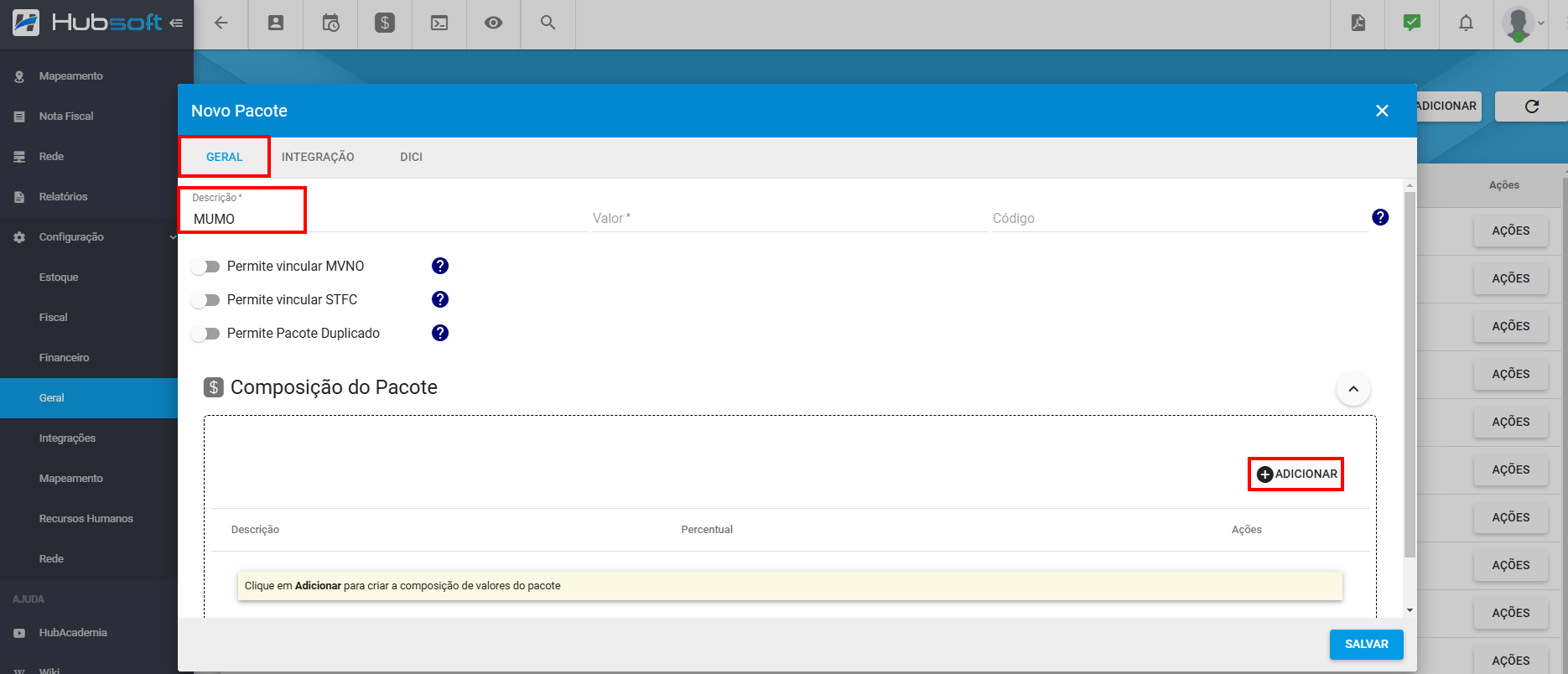Open Nota Fiscal in sidebar
This screenshot has height=674, width=1568.
(x=66, y=117)
